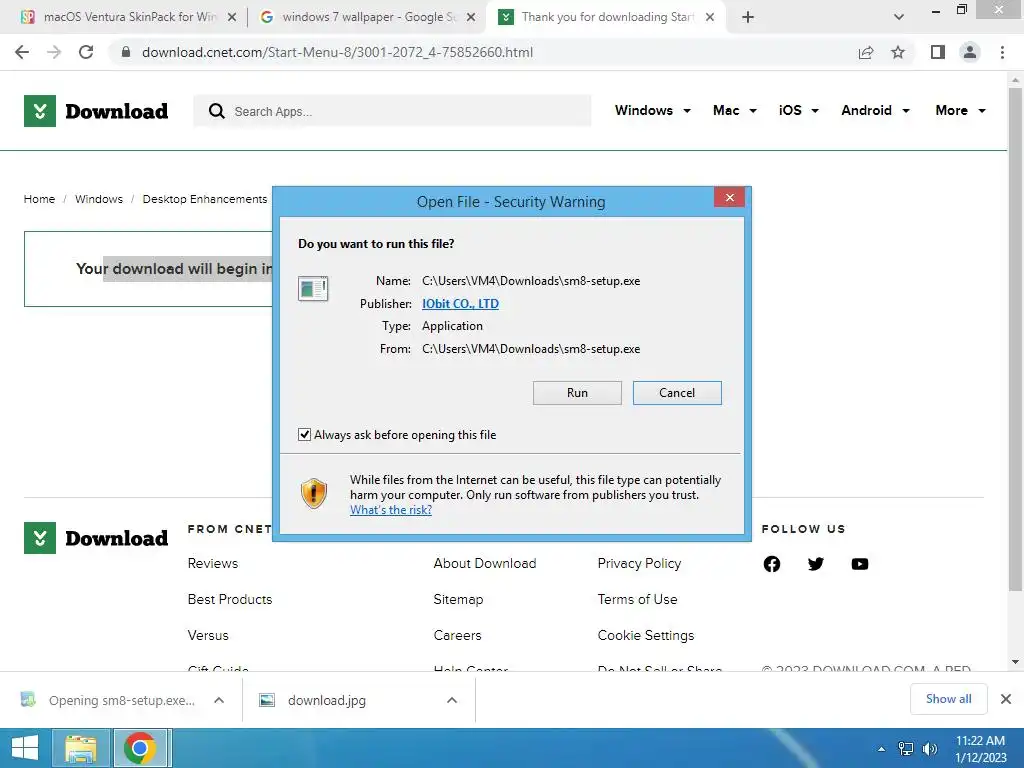Click the Windows breadcrumb link
The image size is (1024, 768).
pyautogui.click(x=99, y=199)
